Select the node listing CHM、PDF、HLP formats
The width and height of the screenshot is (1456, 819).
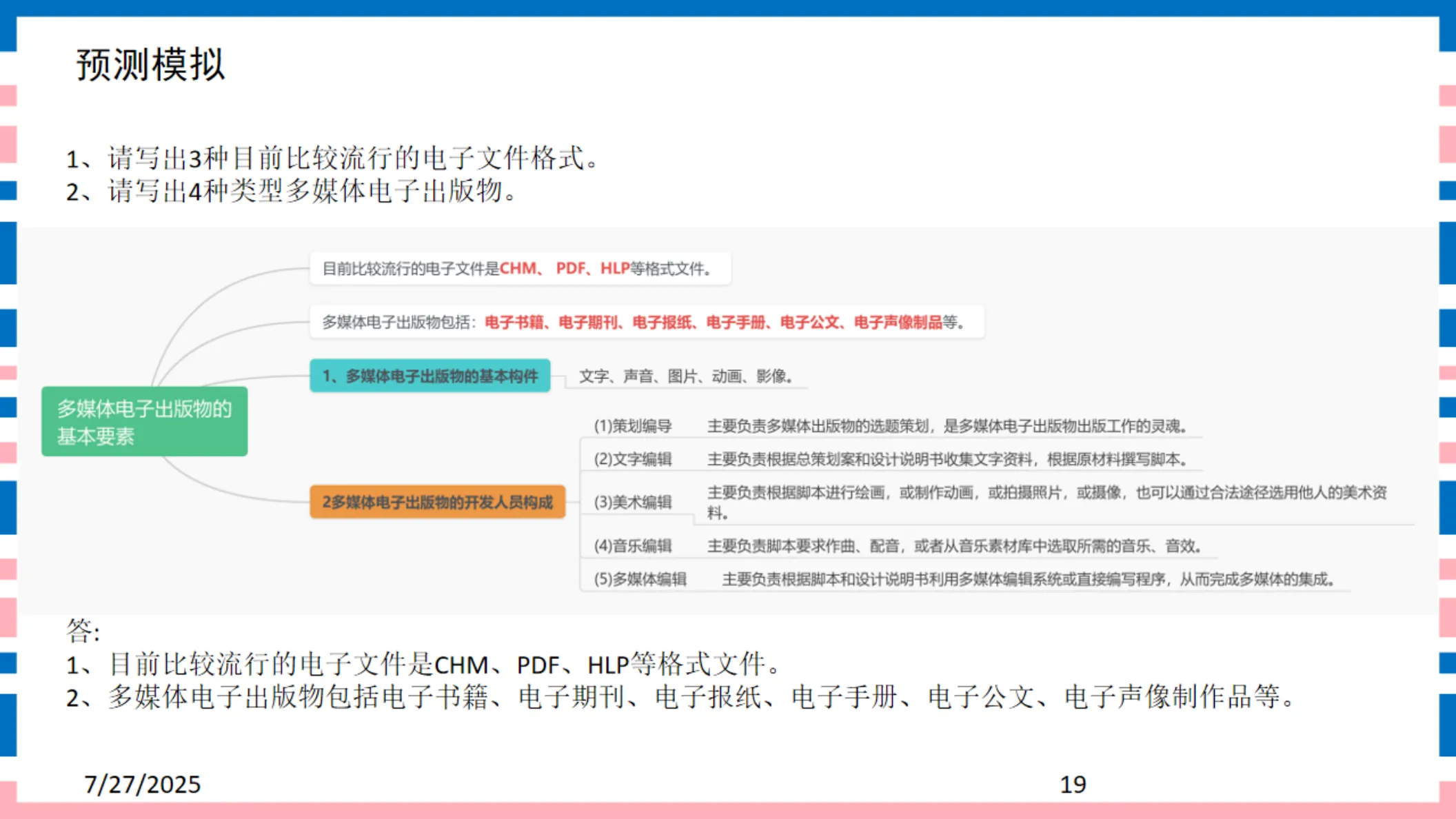coord(520,268)
